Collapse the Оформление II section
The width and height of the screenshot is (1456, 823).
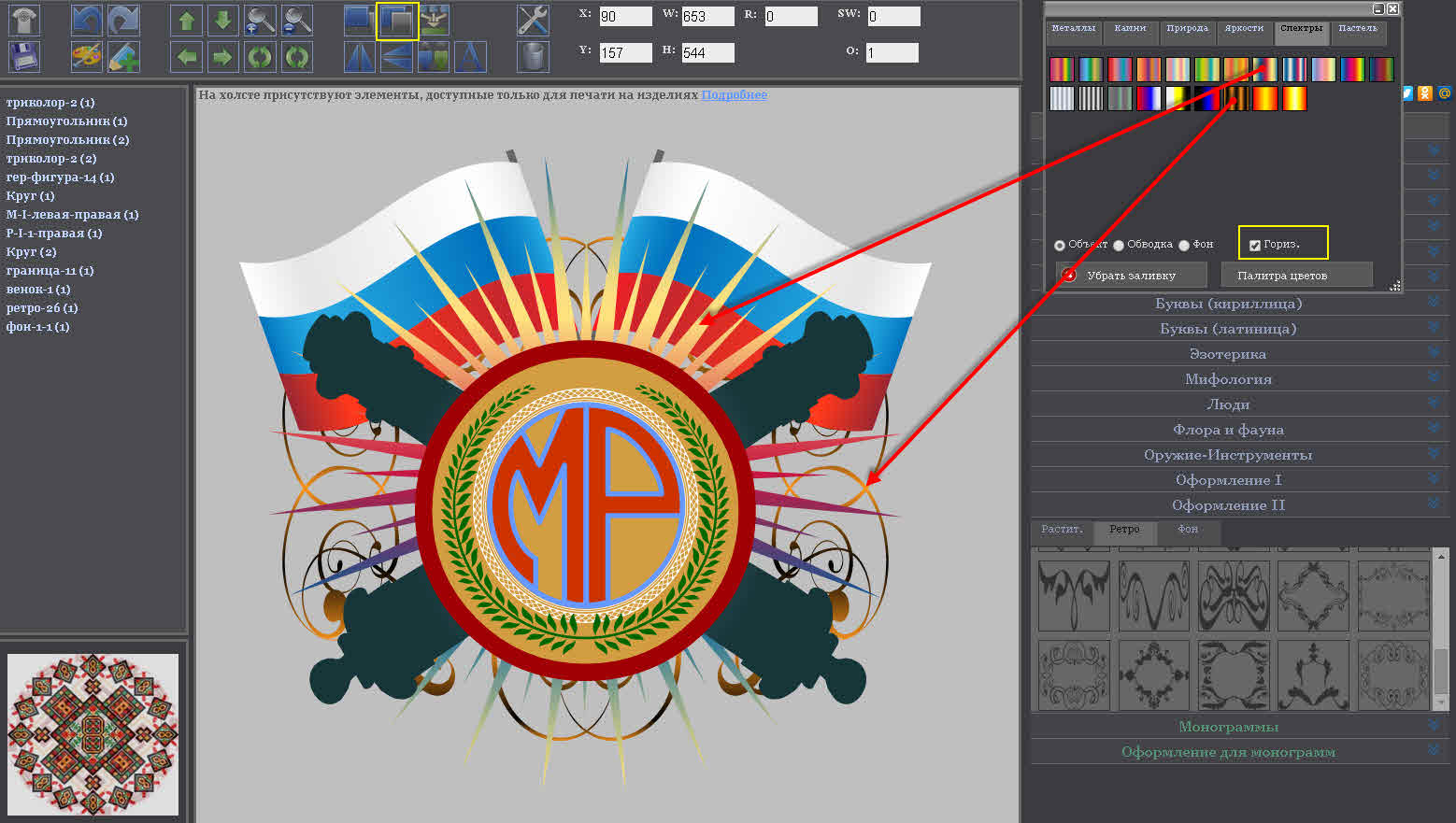1239,505
